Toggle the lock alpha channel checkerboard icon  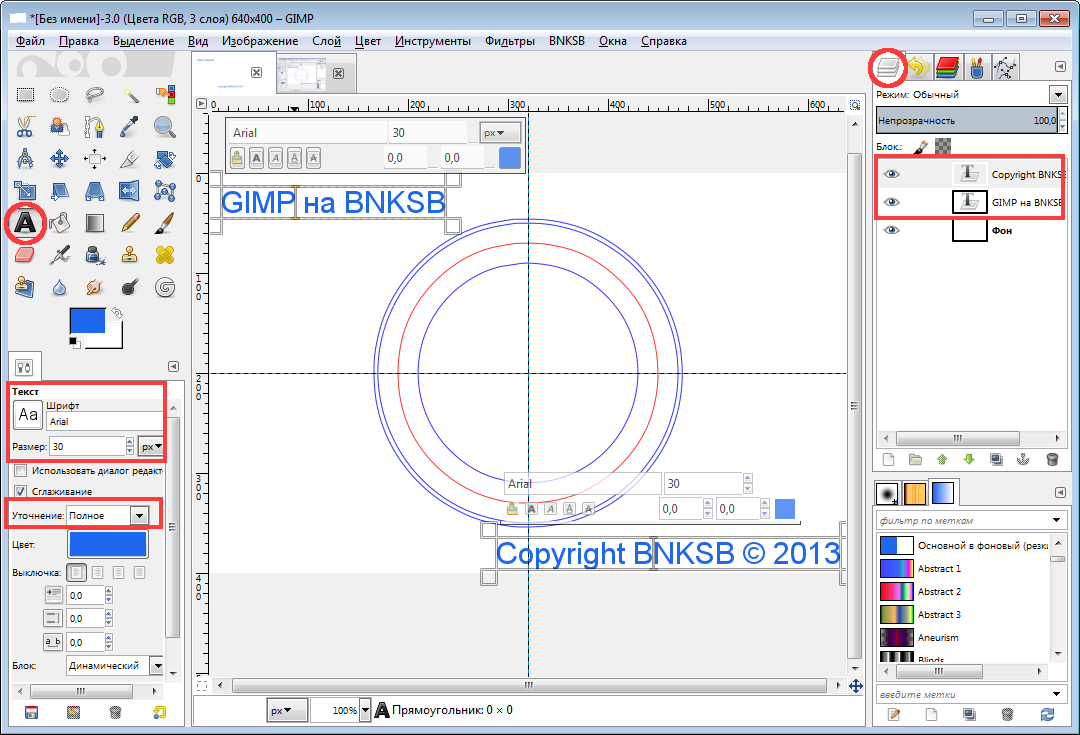tap(943, 146)
